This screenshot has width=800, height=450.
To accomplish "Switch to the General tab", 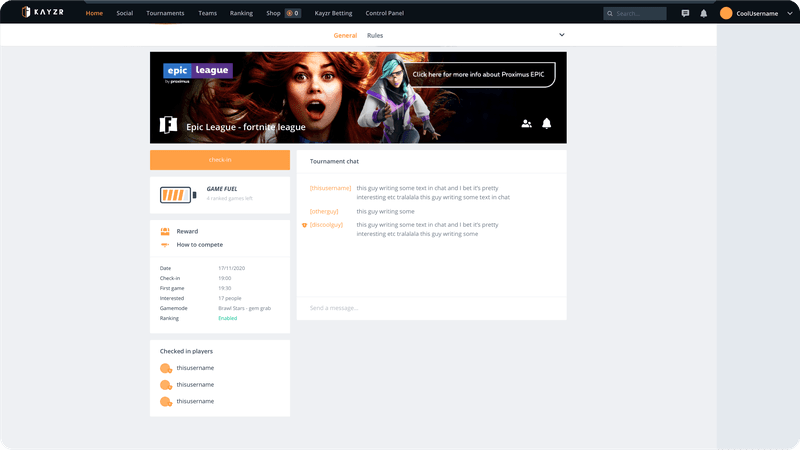I will click(345, 35).
